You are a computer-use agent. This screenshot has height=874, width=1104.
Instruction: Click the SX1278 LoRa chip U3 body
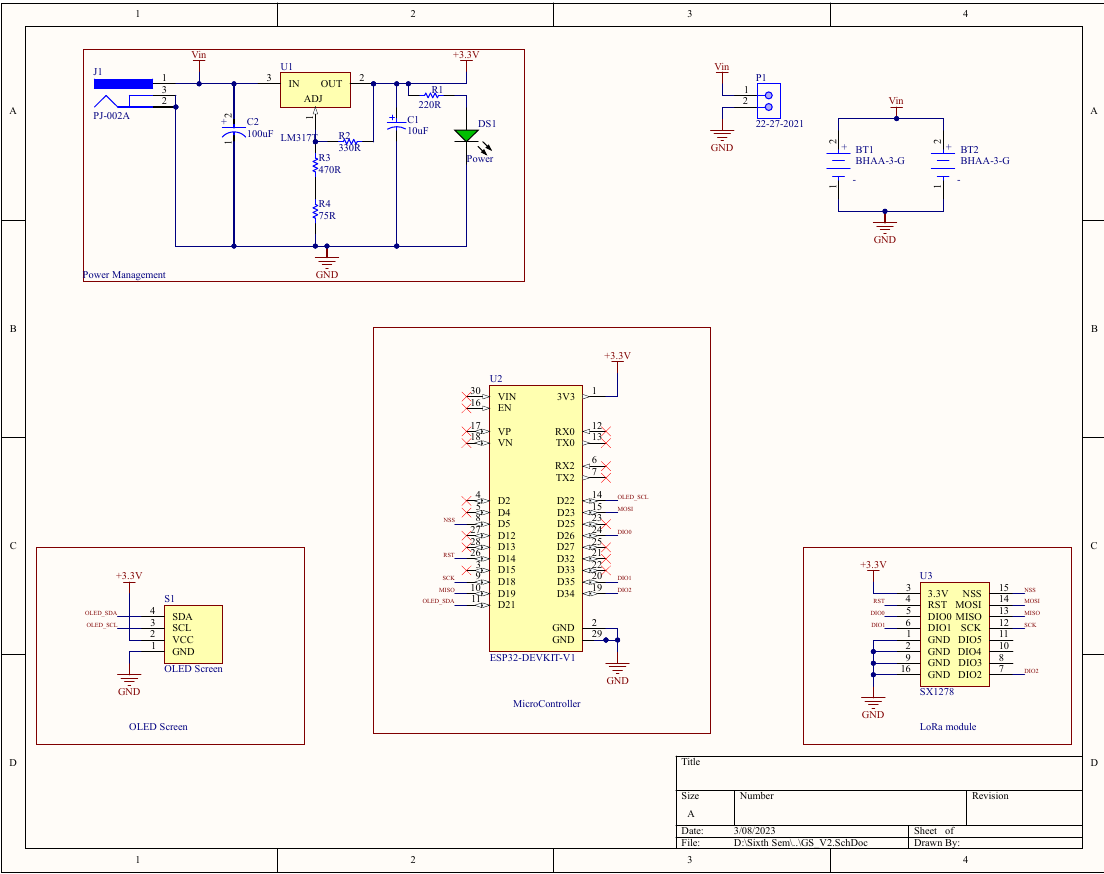pyautogui.click(x=955, y=633)
